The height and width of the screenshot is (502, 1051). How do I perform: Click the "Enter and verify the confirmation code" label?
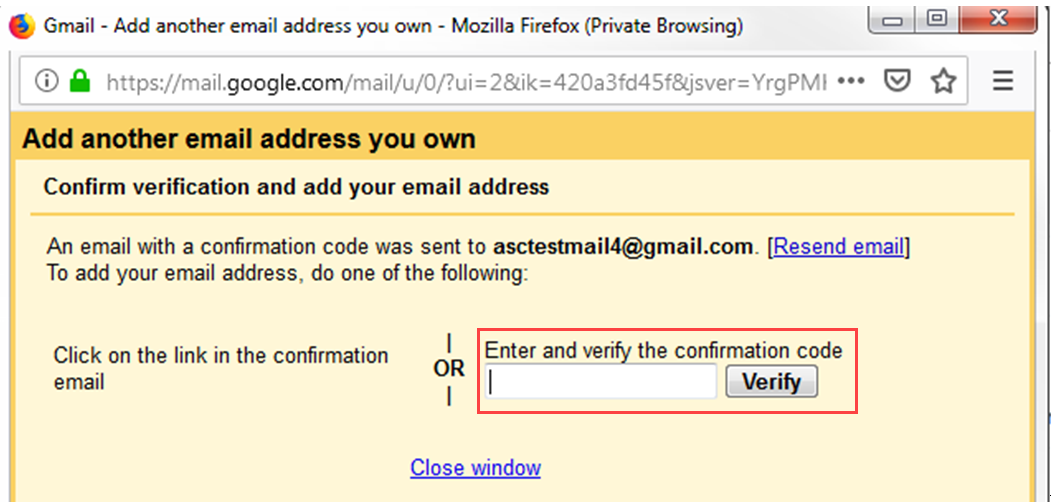(x=663, y=350)
